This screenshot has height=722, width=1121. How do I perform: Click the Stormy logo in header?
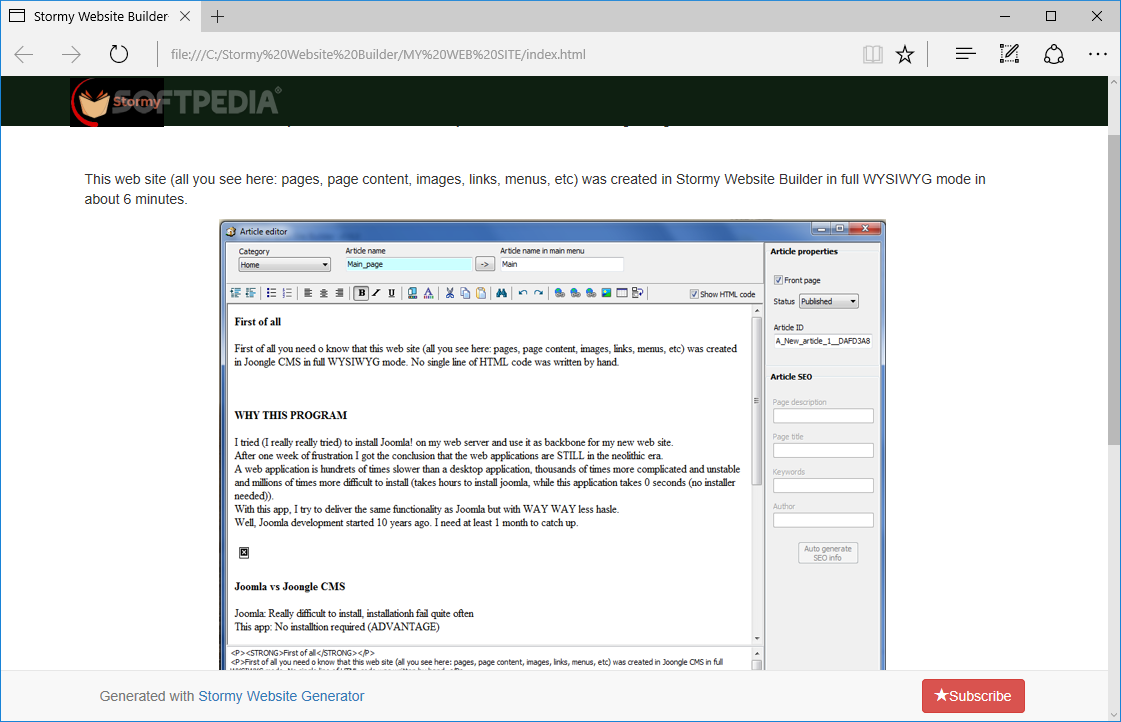click(x=117, y=102)
